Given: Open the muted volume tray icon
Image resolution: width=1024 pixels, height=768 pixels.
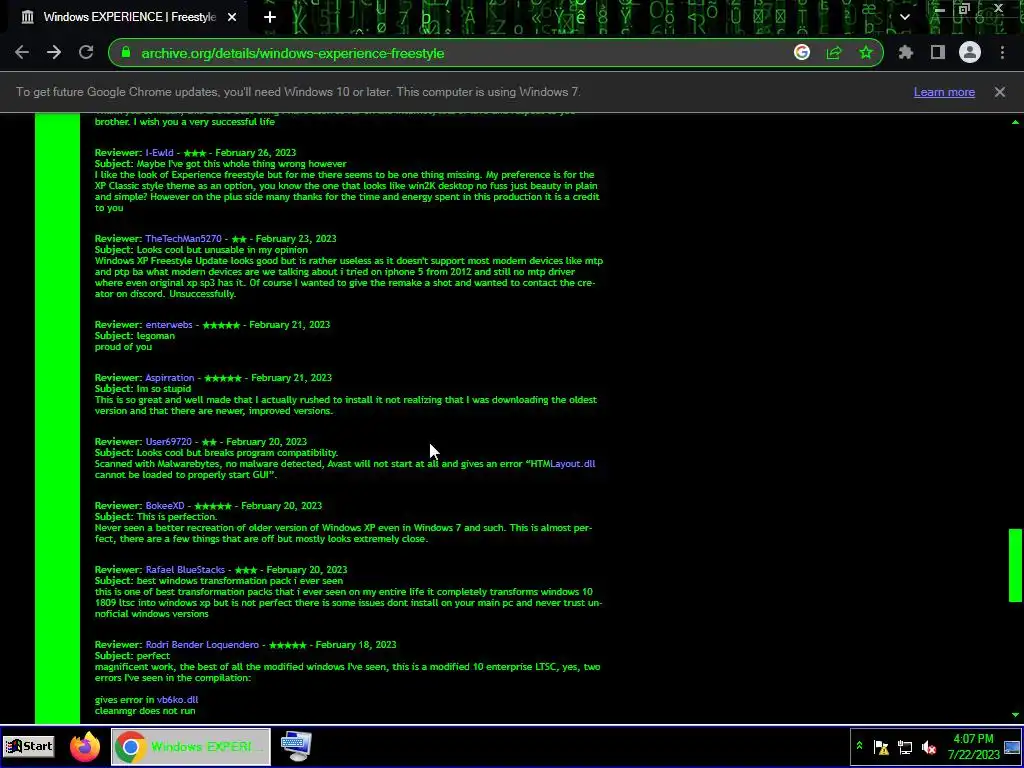Looking at the screenshot, I should pos(929,747).
